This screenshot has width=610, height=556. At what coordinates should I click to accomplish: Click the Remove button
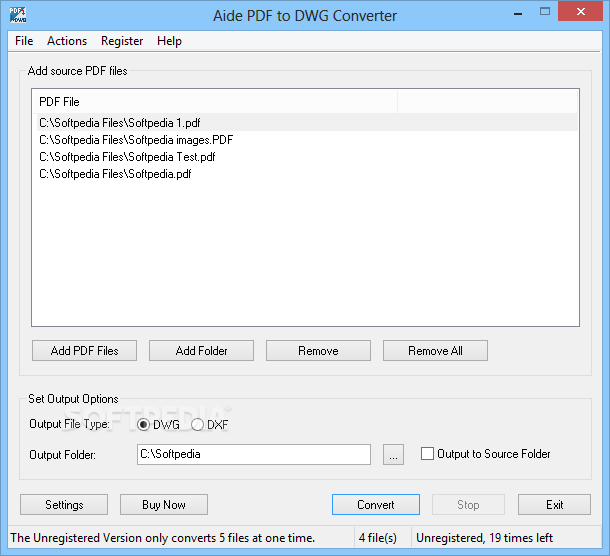[318, 351]
